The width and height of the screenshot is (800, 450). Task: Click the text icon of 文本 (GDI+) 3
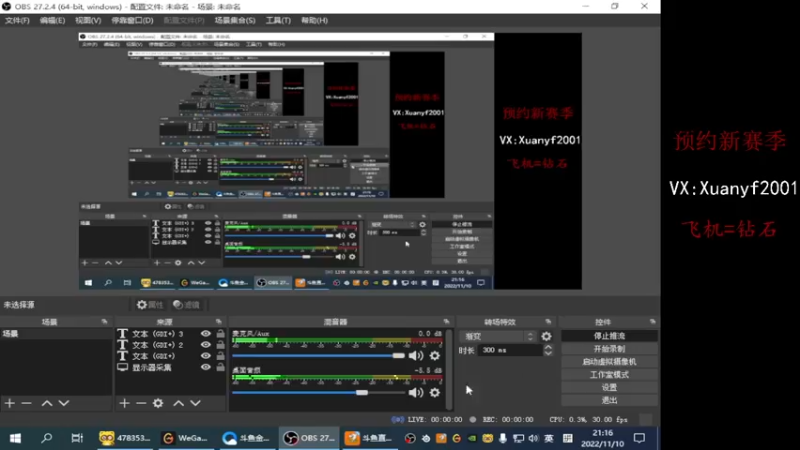coord(122,334)
